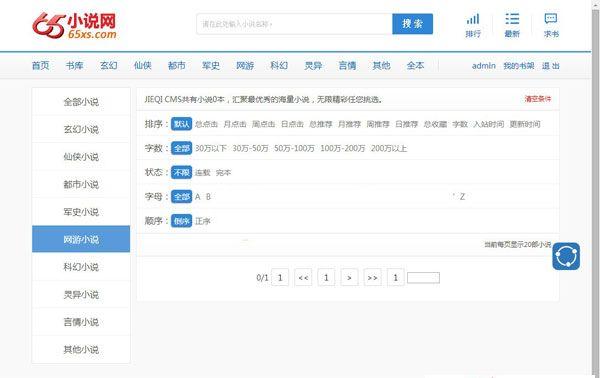
Task: Filter by letter A
Action: pyautogui.click(x=197, y=197)
